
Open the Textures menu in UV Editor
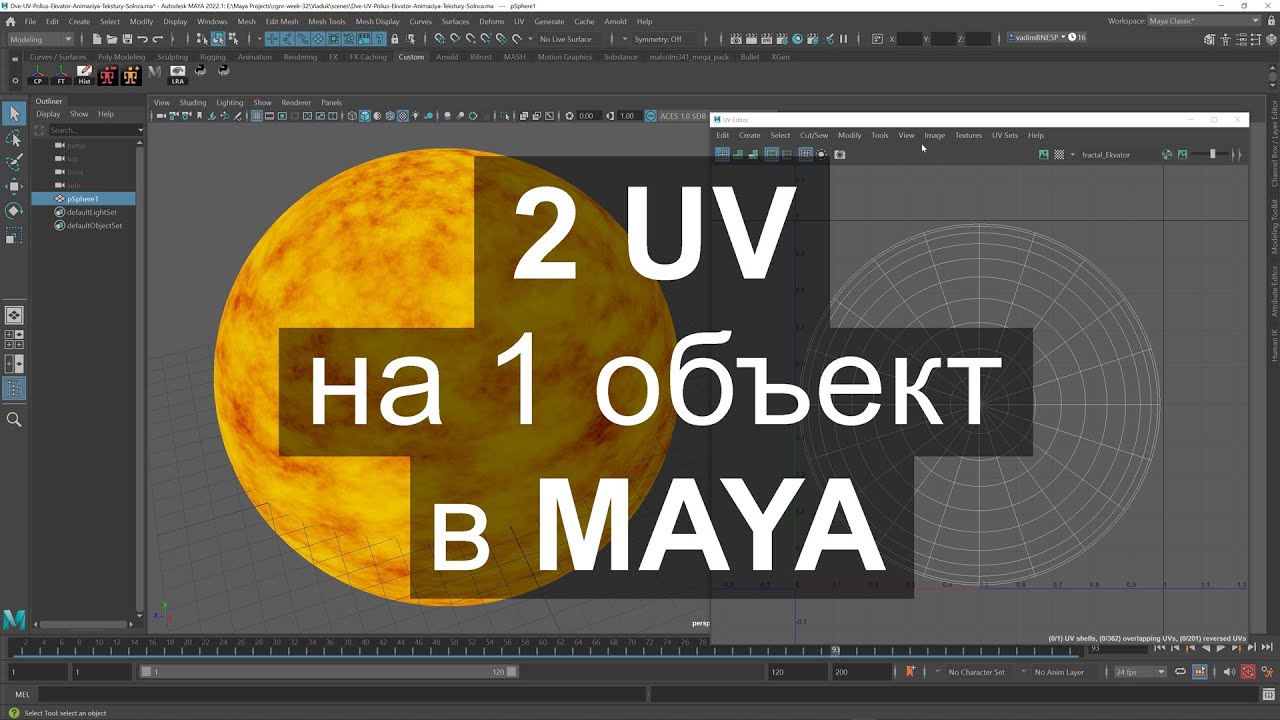pos(968,135)
